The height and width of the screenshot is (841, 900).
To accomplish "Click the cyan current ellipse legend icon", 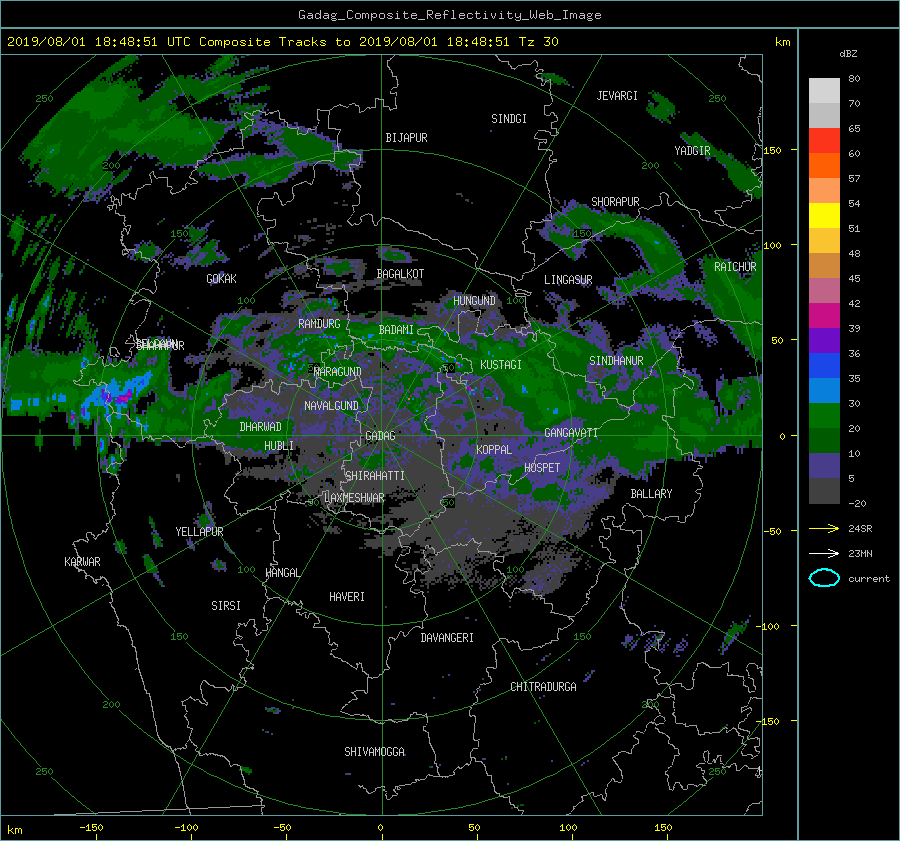I will [x=824, y=578].
